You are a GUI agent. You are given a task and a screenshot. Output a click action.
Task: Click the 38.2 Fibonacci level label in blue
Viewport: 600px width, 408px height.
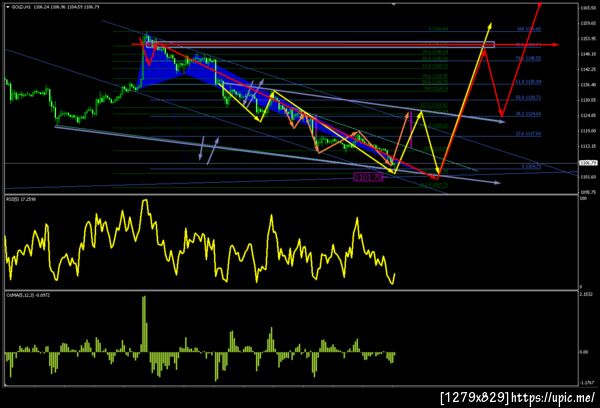tap(528, 114)
